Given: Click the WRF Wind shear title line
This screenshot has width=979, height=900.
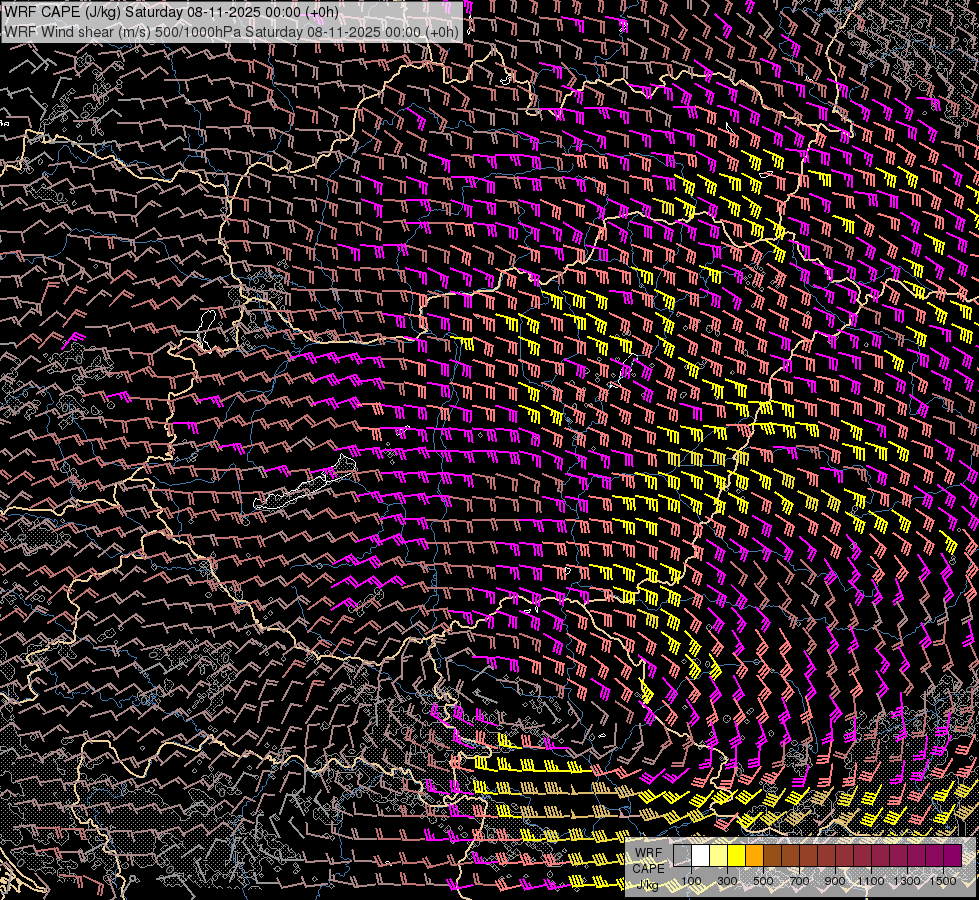Looking at the screenshot, I should click(x=231, y=31).
